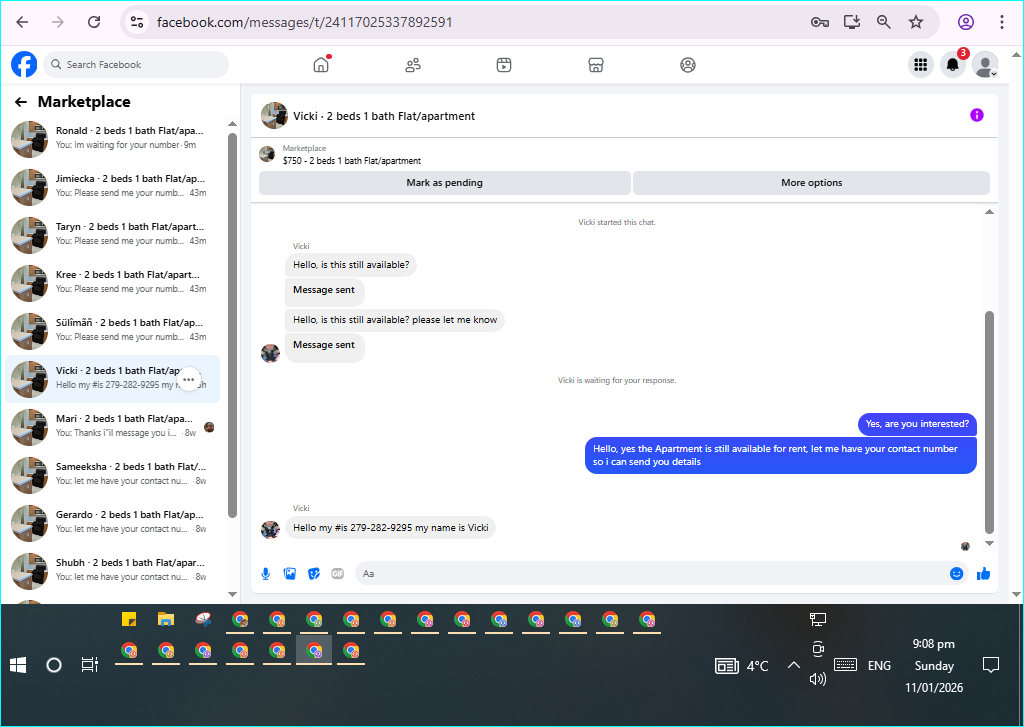Click the browser back arrow

tap(22, 22)
